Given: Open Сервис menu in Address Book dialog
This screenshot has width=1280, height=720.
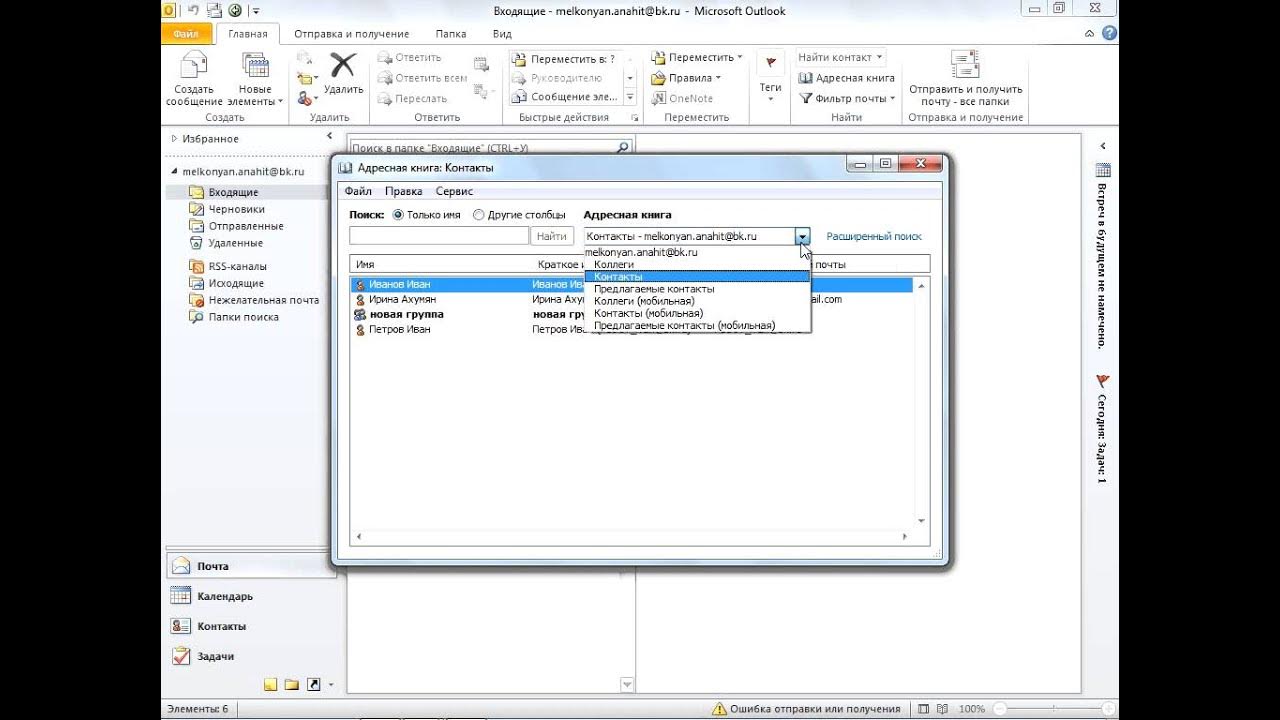Looking at the screenshot, I should pyautogui.click(x=454, y=191).
